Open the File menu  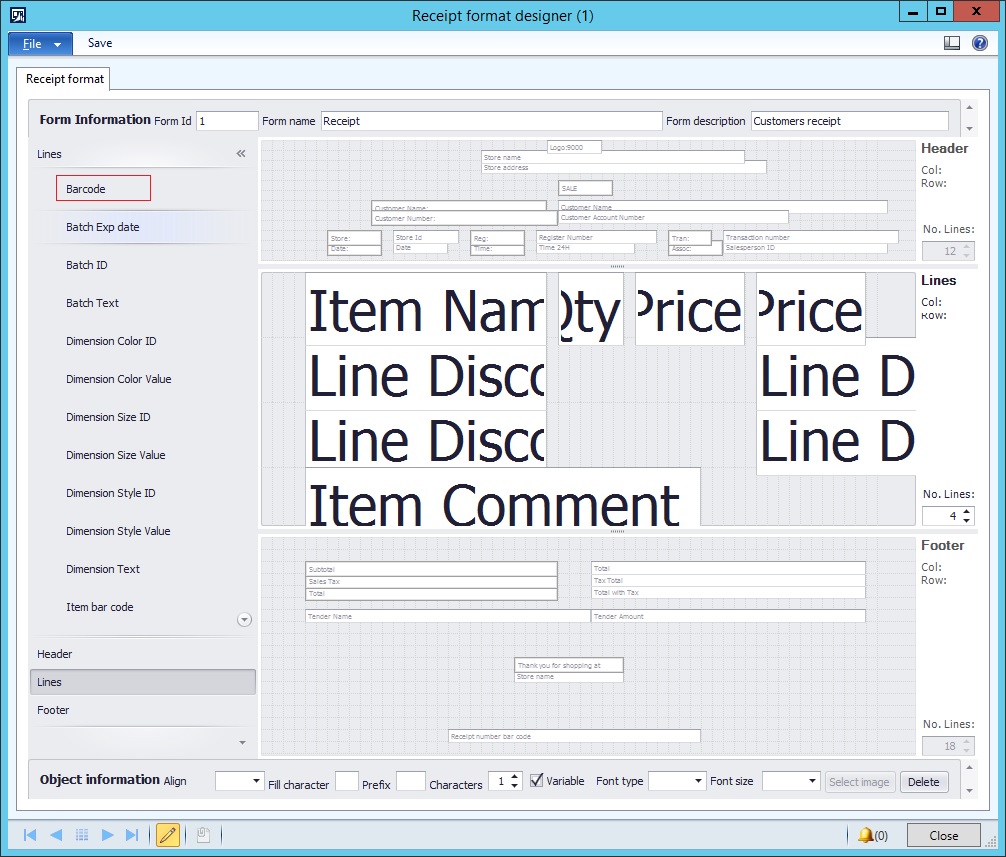click(x=40, y=44)
